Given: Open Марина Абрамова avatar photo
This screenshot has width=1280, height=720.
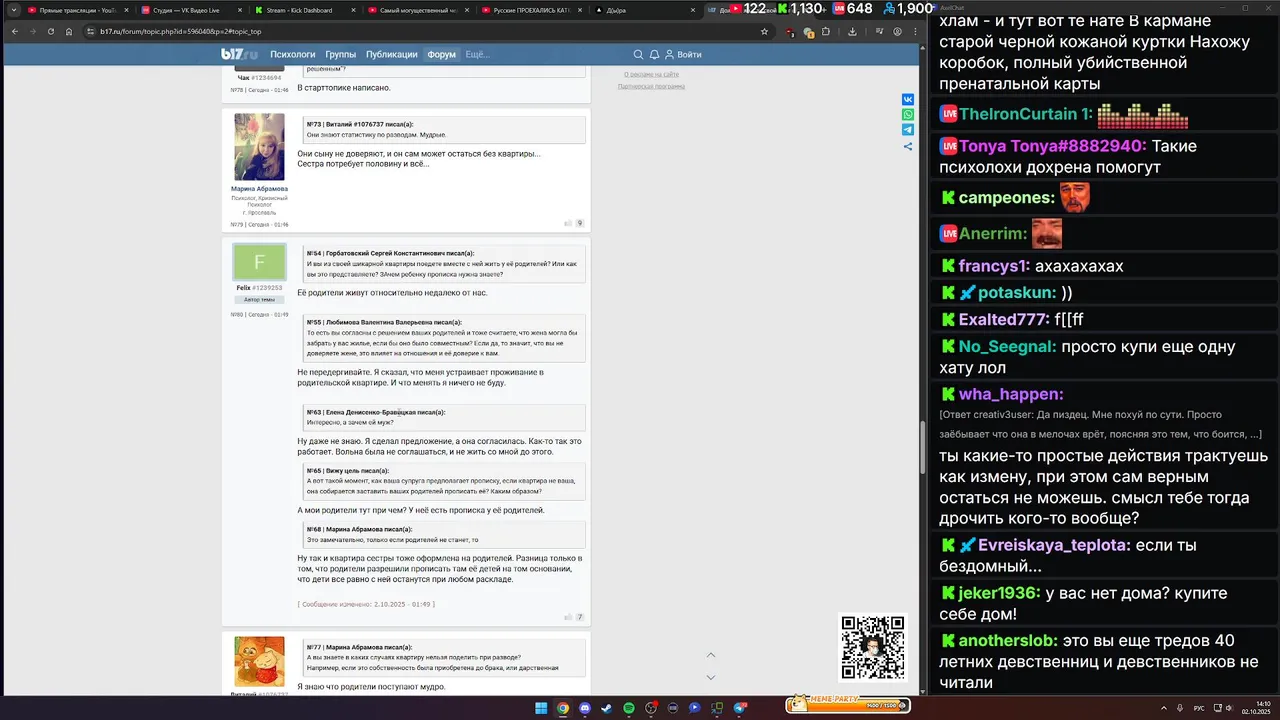Looking at the screenshot, I should (259, 147).
